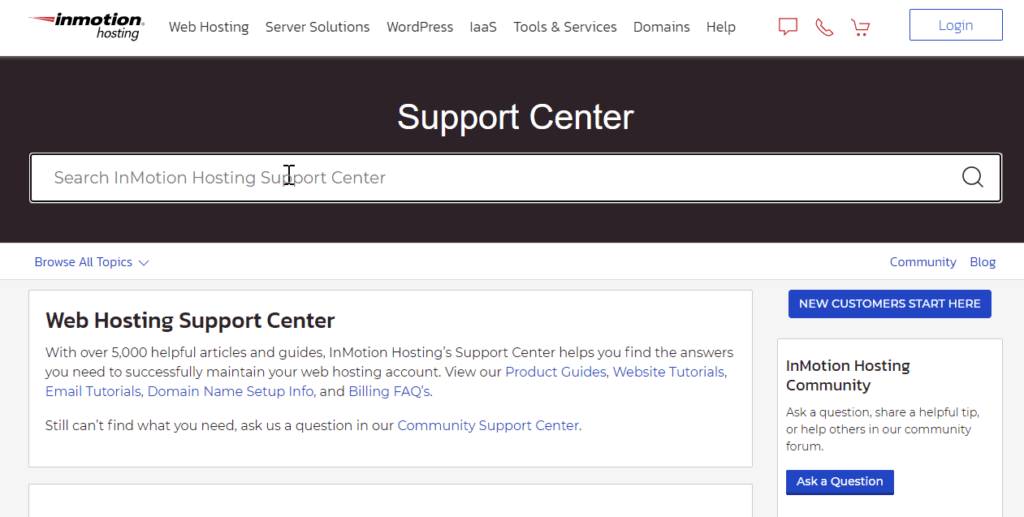The height and width of the screenshot is (517, 1024).
Task: Open the live chat bubble icon
Action: click(788, 26)
